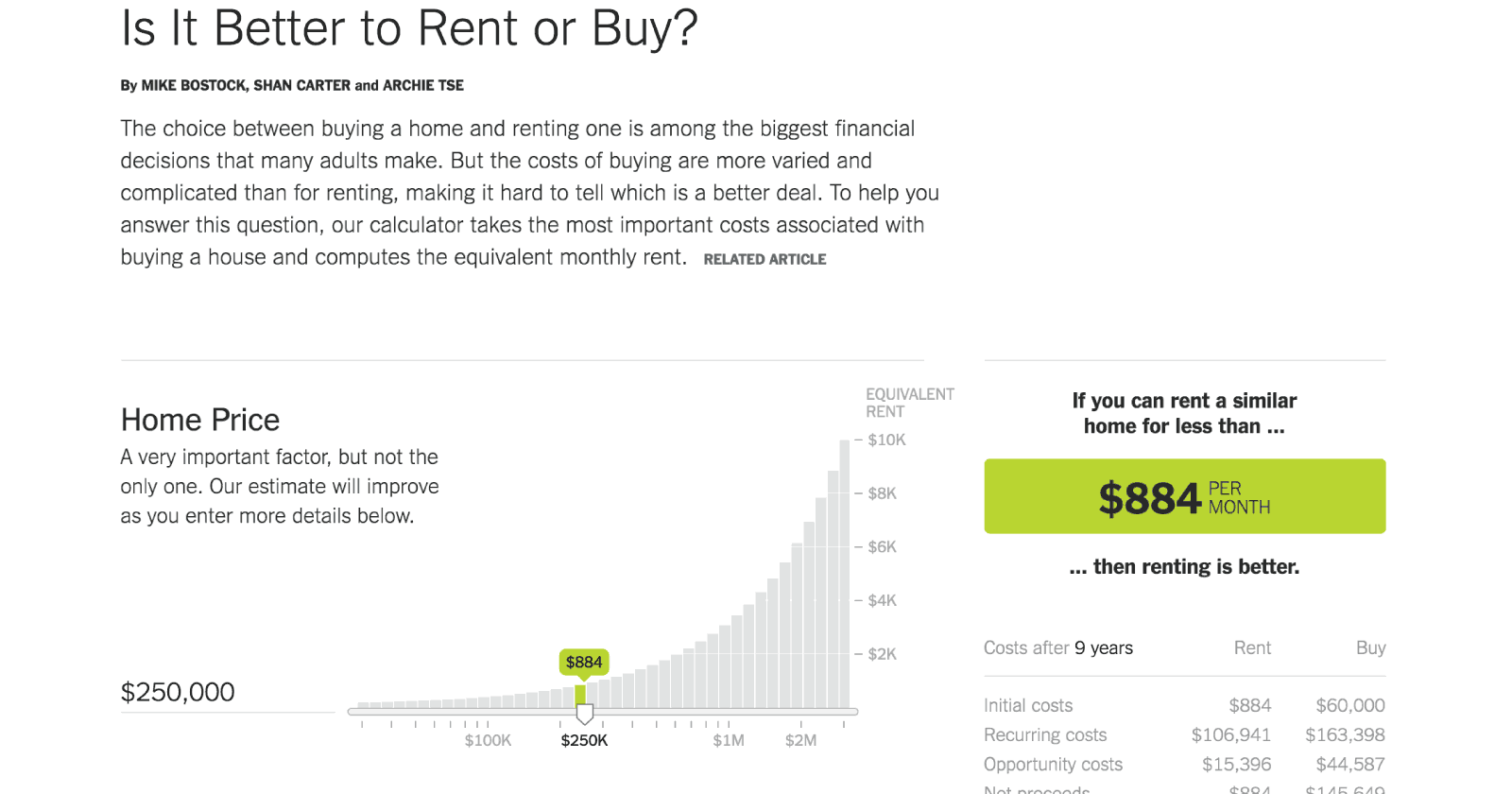Edit the $250,000 home price field
This screenshot has width=1512, height=794.
(228, 692)
